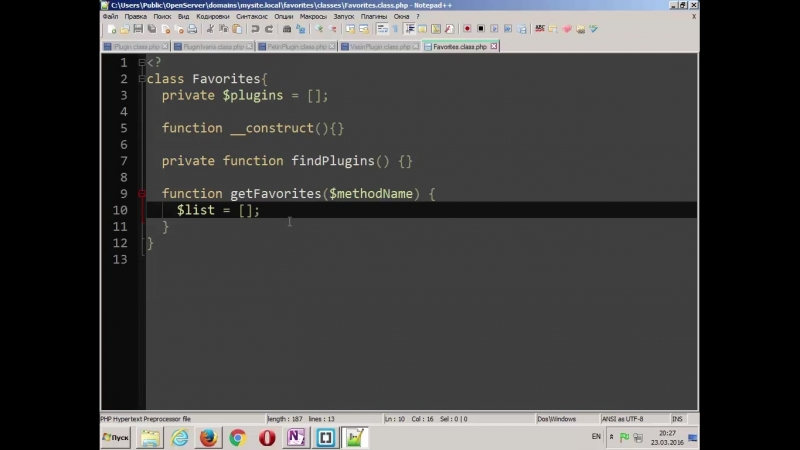Click the Undo arrow icon
Viewport: 800px width, 450px height.
255,29
